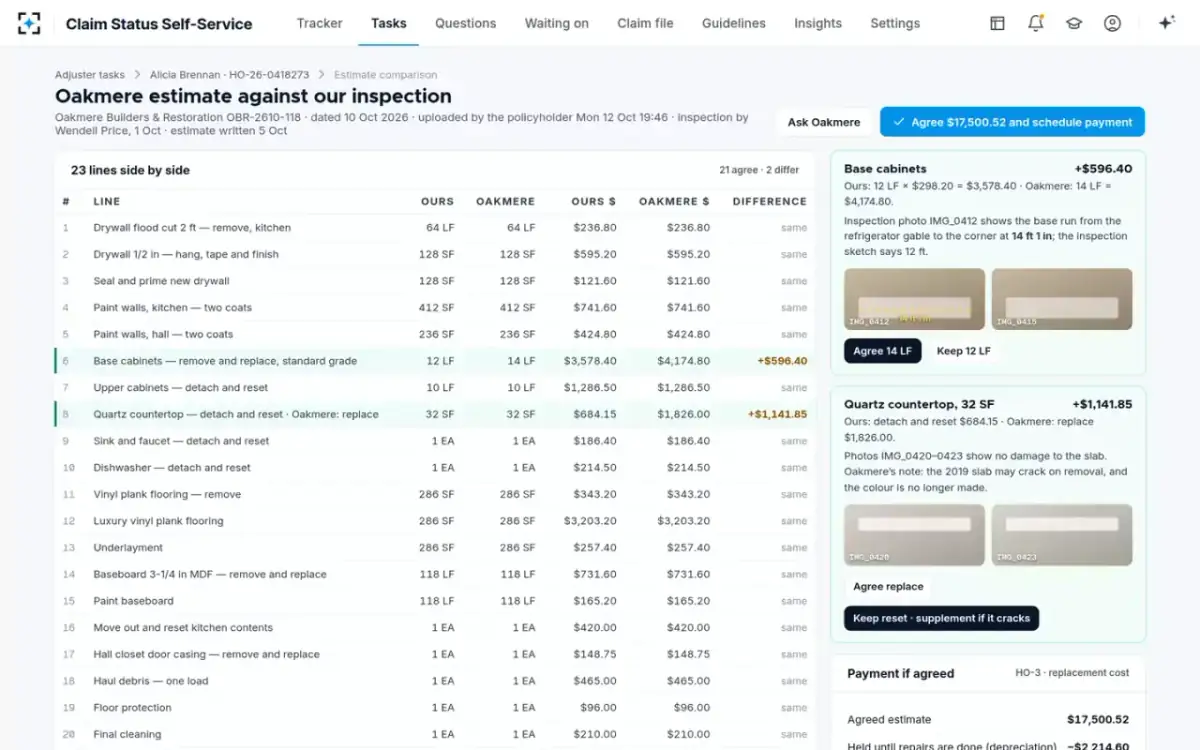Open the Settings tab
Viewport: 1200px width, 750px height.
(894, 23)
